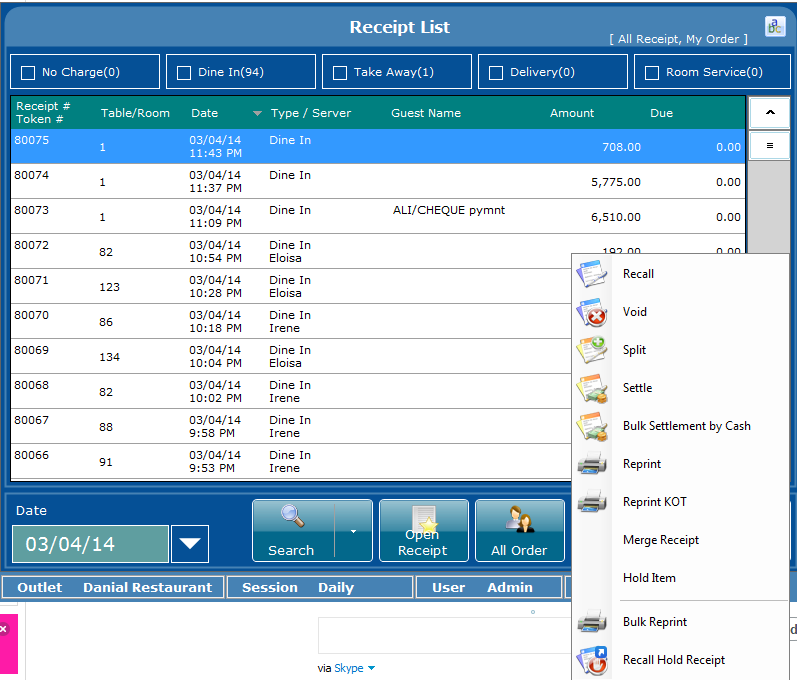Click the Table/Room column header
The width and height of the screenshot is (797, 680).
tap(135, 113)
